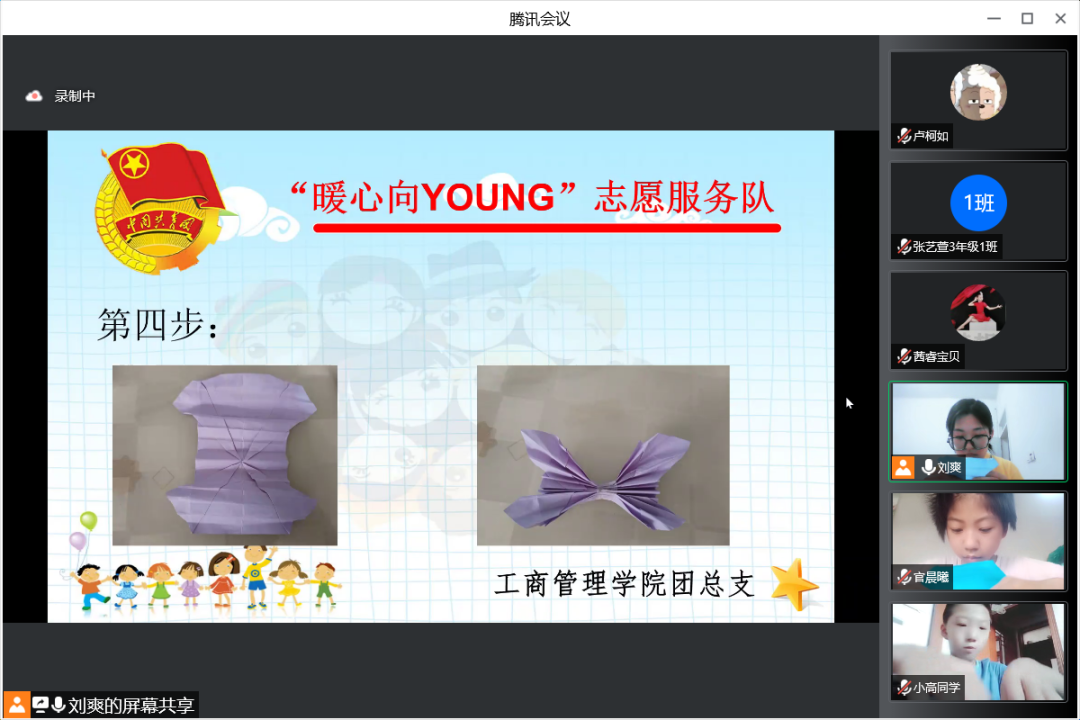The image size is (1080, 720).
Task: Click the muted mic icon for 小高同学
Action: pos(904,687)
